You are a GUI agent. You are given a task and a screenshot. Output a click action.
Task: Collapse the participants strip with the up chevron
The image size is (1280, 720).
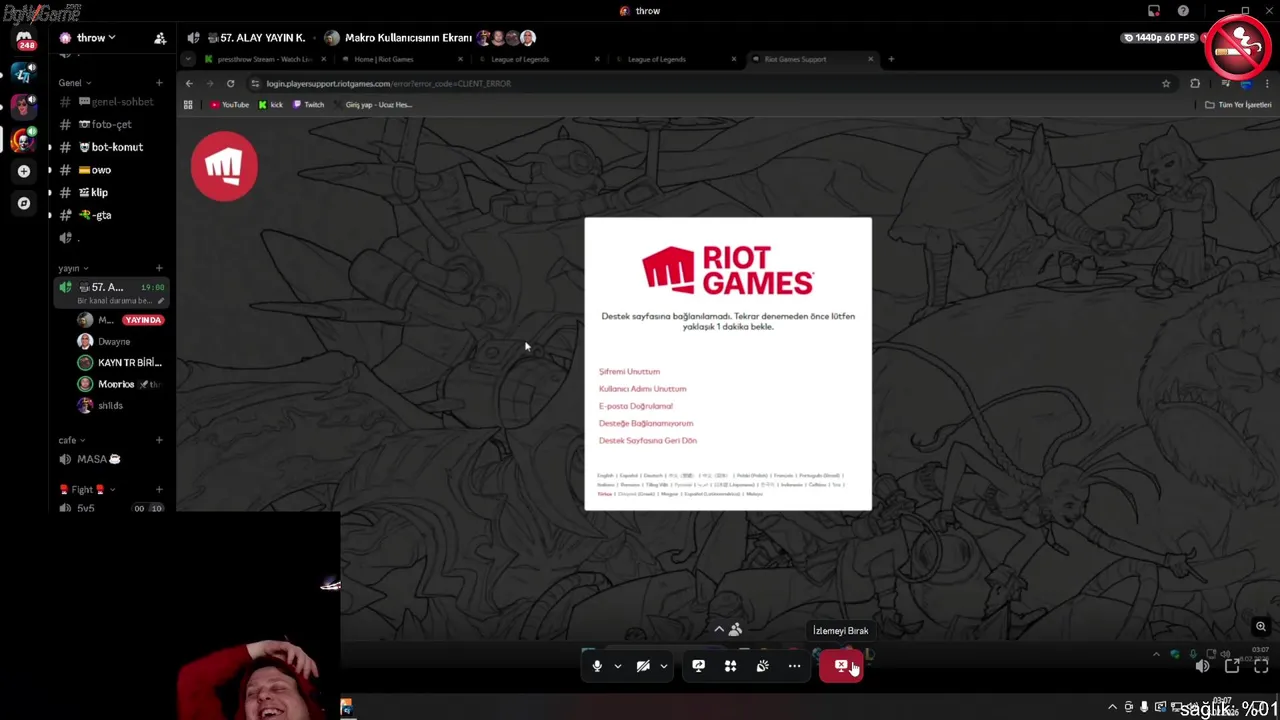(x=718, y=629)
